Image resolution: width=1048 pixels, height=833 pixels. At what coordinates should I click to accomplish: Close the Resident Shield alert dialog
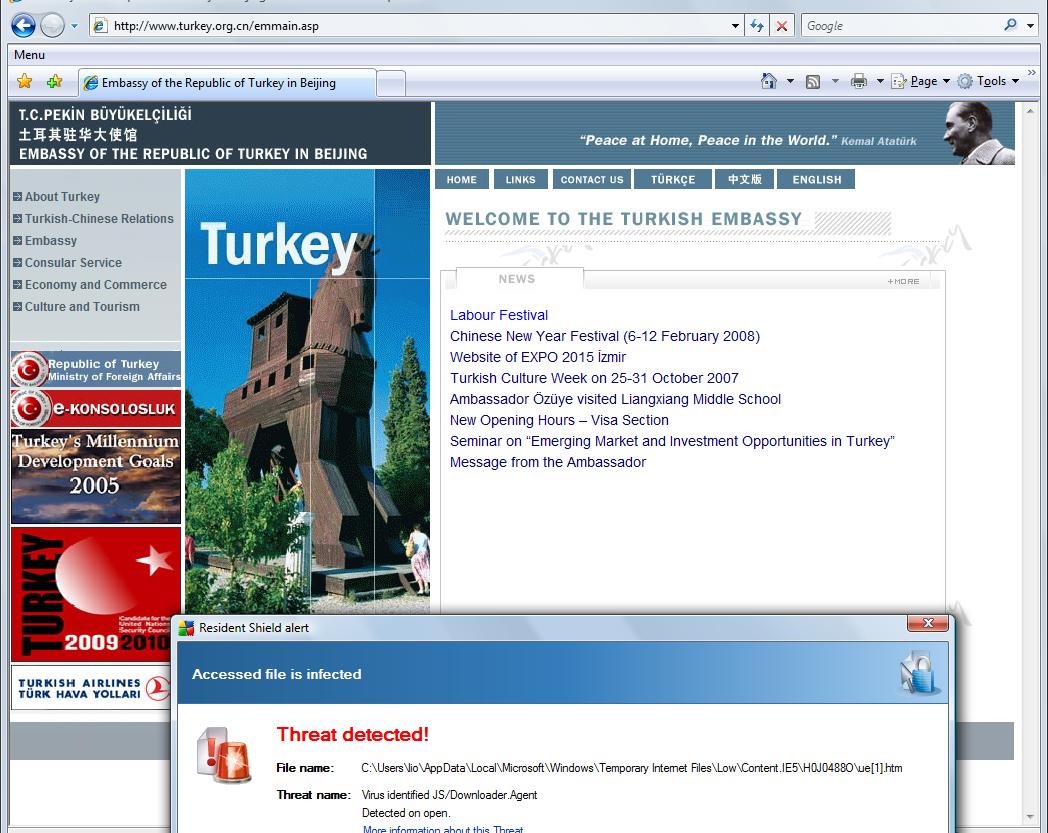pos(928,623)
